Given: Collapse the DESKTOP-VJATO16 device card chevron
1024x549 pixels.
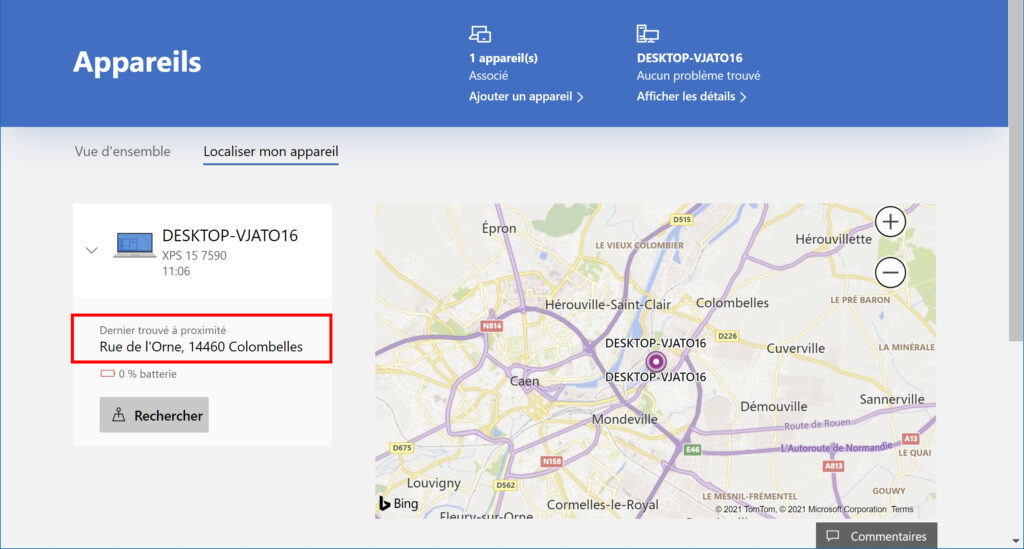Looking at the screenshot, I should 91,250.
